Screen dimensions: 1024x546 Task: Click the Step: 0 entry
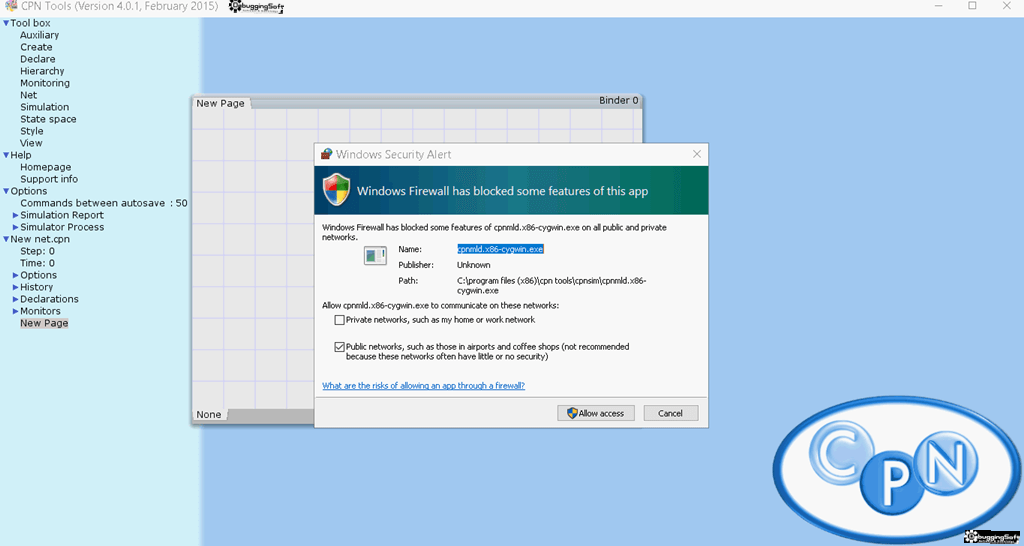point(37,251)
